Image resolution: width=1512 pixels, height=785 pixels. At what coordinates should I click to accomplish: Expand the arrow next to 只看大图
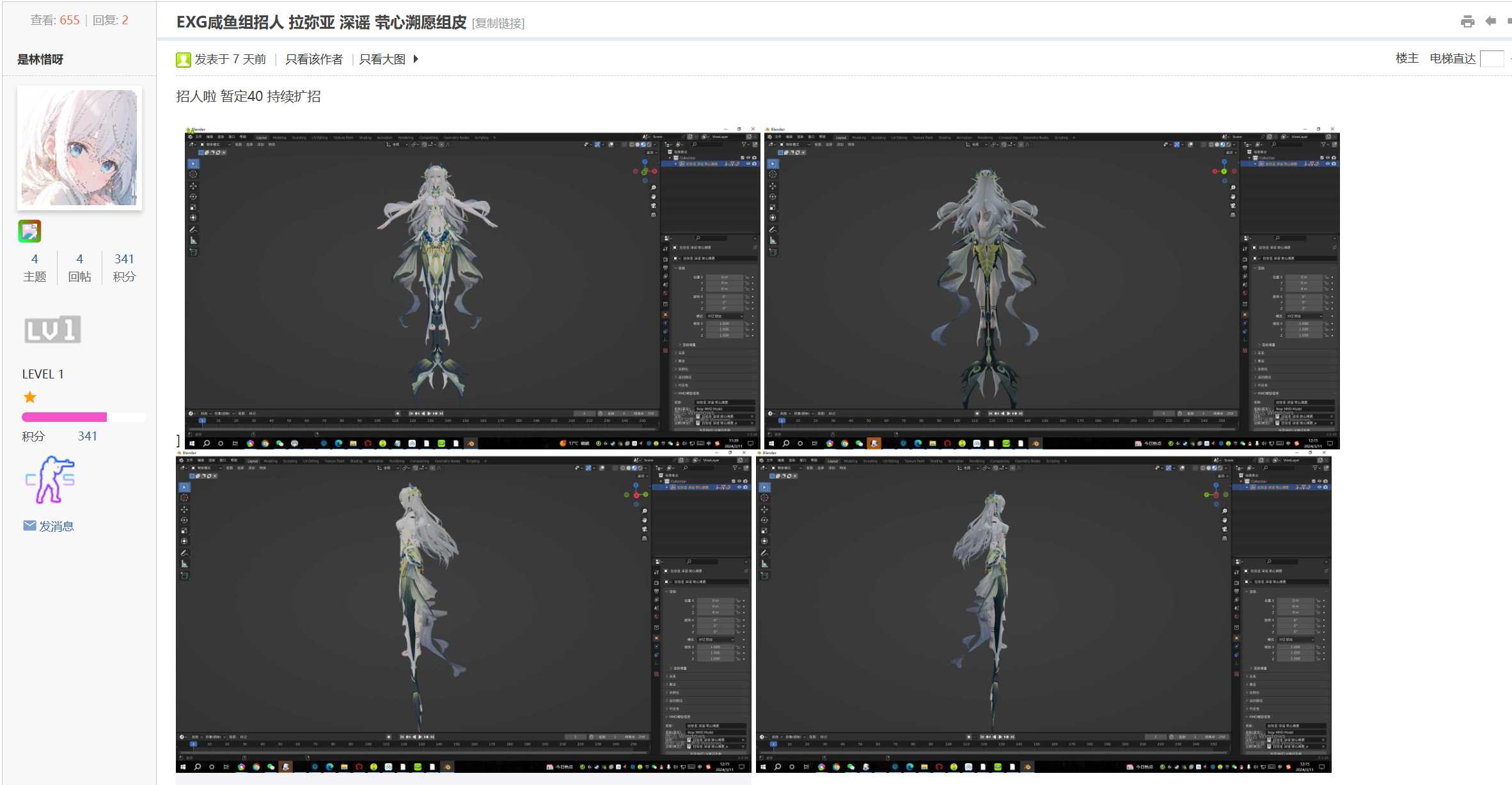[x=416, y=59]
